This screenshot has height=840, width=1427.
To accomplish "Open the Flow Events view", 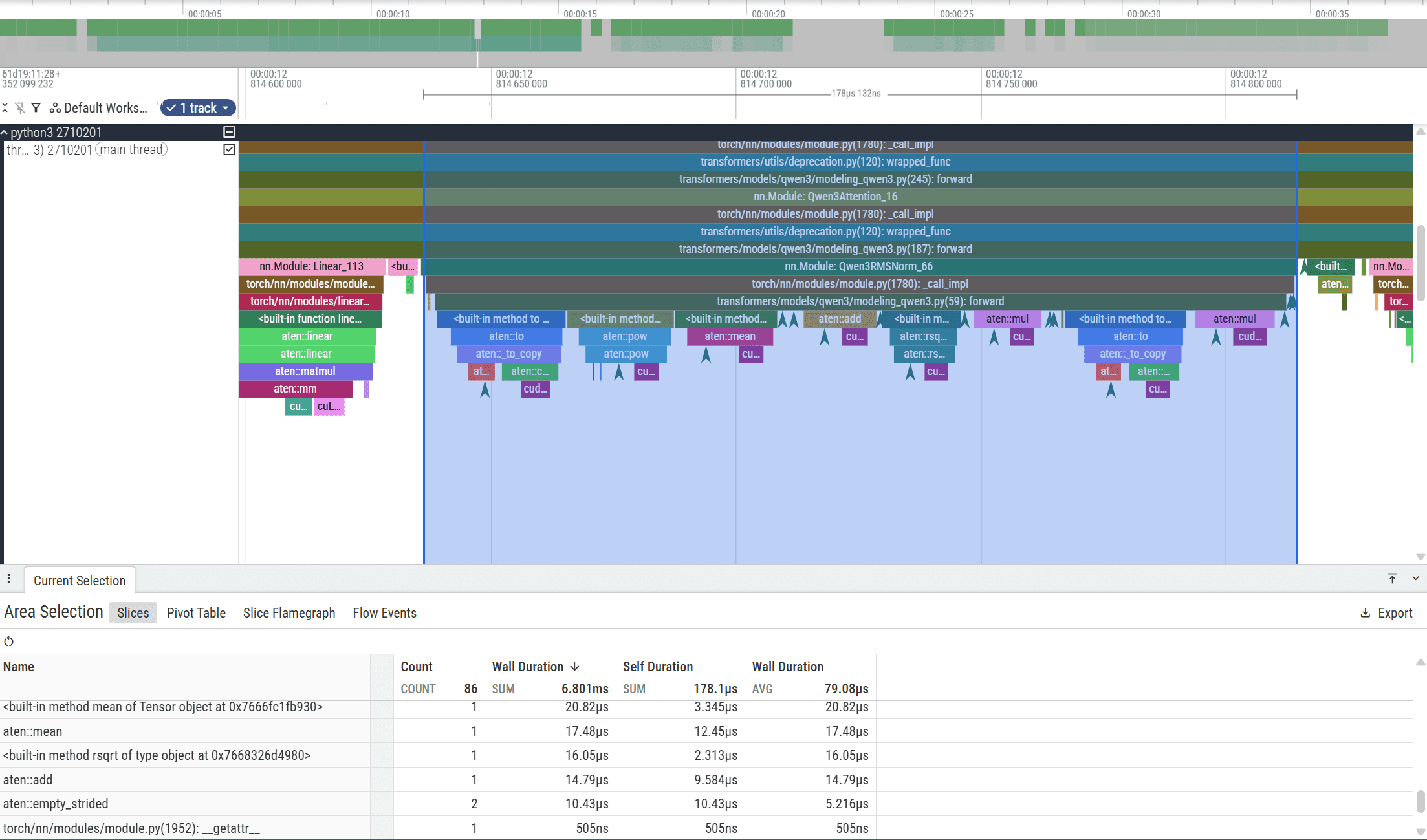I will click(x=384, y=613).
